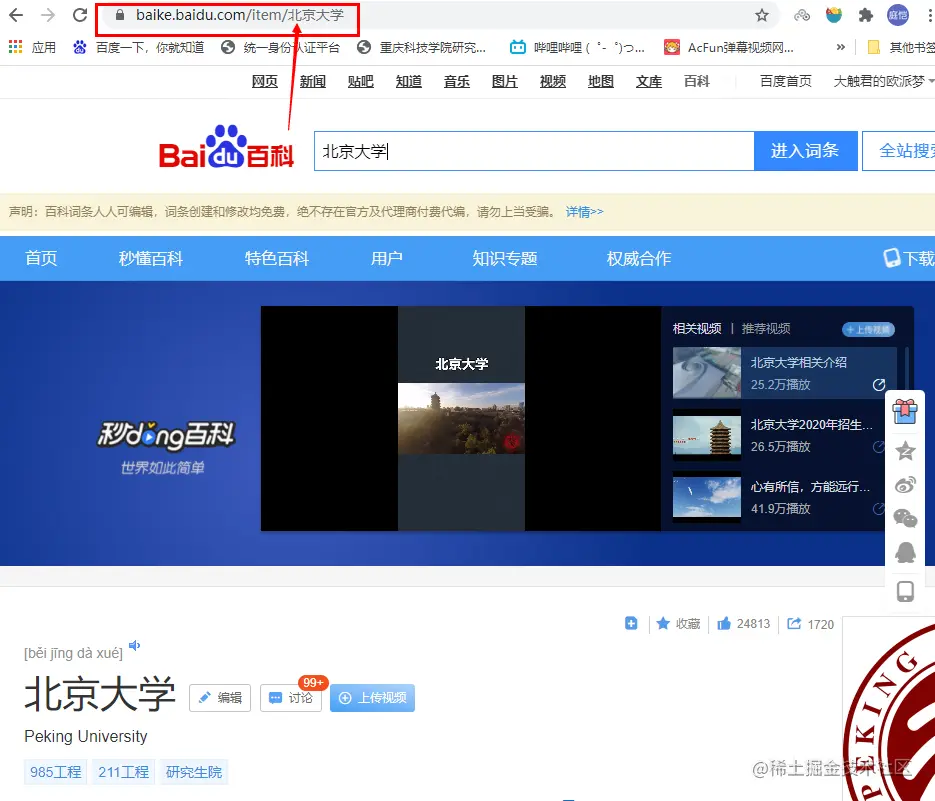Click the 知道 navigation link
935x801 pixels.
click(x=408, y=81)
